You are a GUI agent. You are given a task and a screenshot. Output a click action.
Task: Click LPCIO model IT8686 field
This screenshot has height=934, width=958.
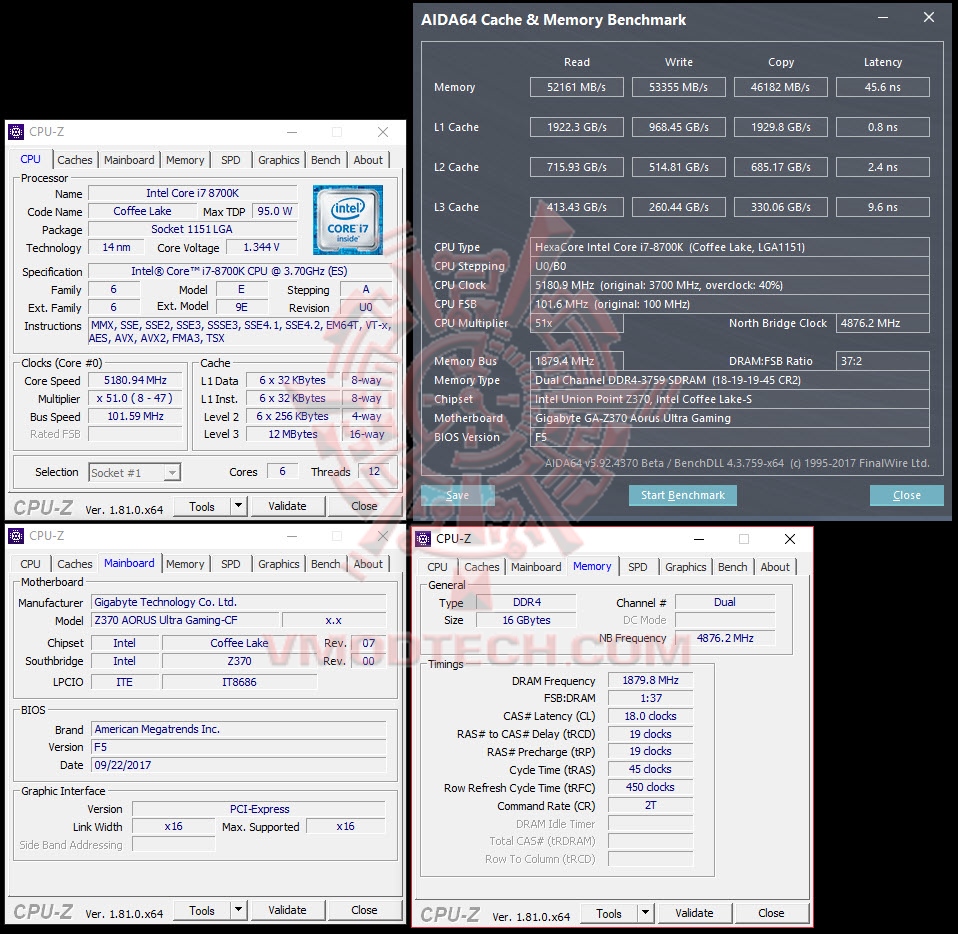(240, 682)
